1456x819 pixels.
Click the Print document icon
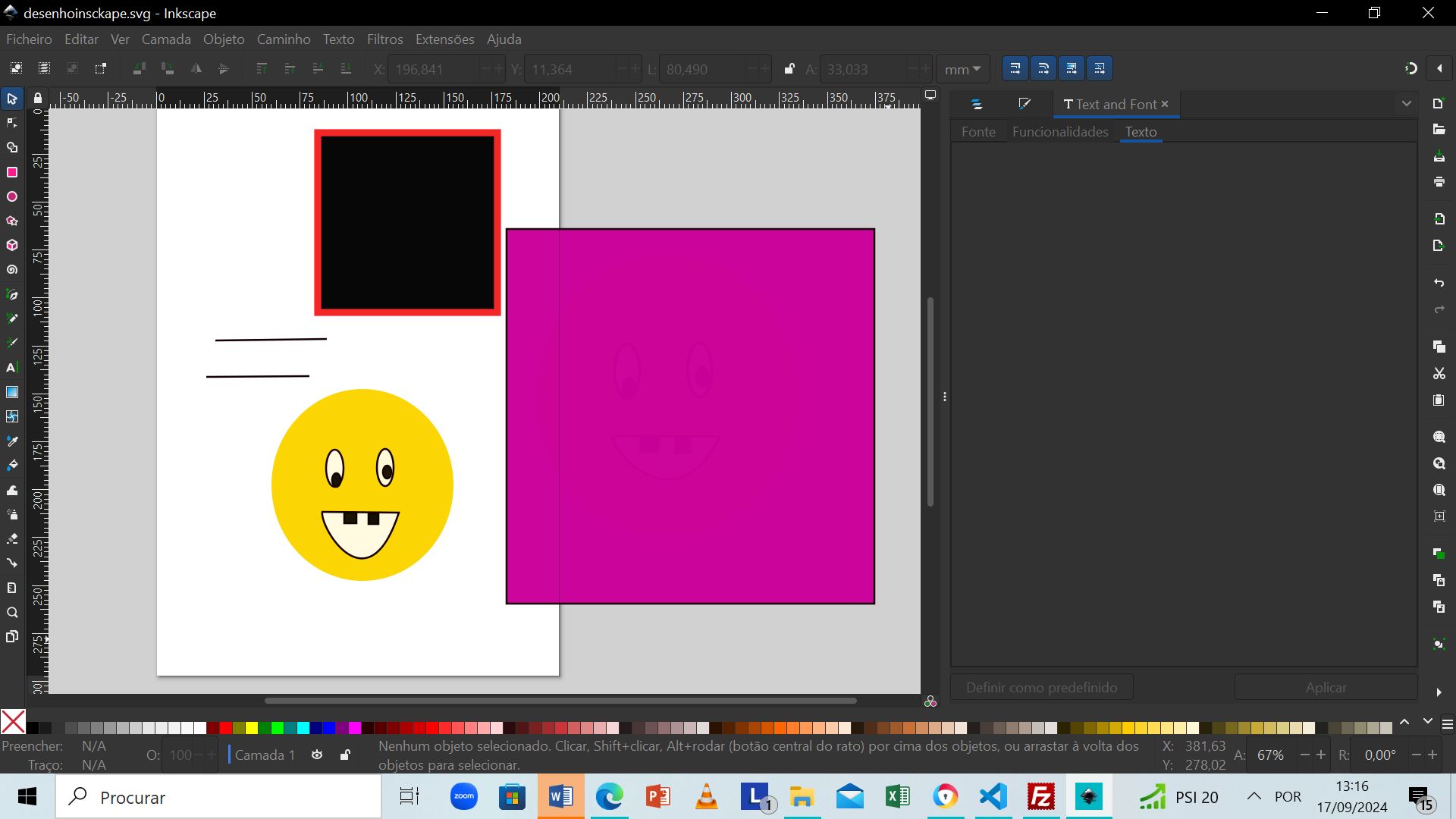click(x=1439, y=182)
